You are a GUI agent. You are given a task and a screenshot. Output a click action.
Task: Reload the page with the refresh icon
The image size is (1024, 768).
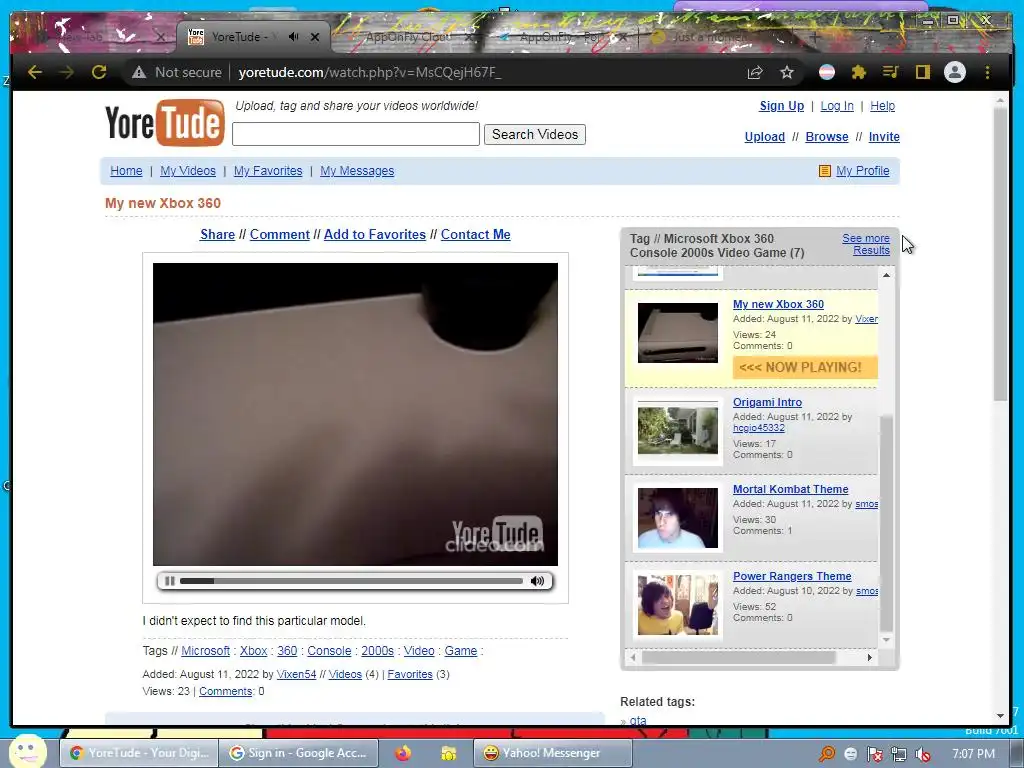click(99, 72)
